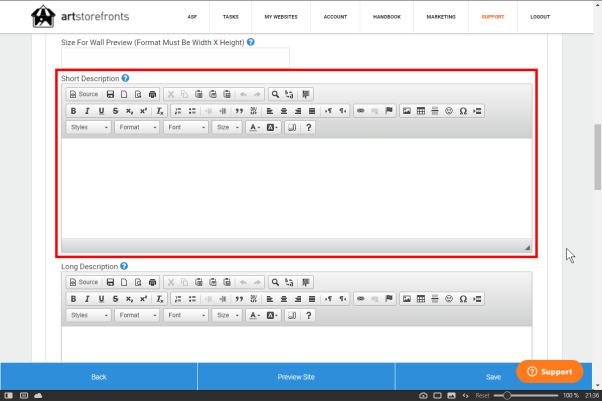Toggle Bold in Short Description editor
Screen dimensions: 602x401
[73, 111]
